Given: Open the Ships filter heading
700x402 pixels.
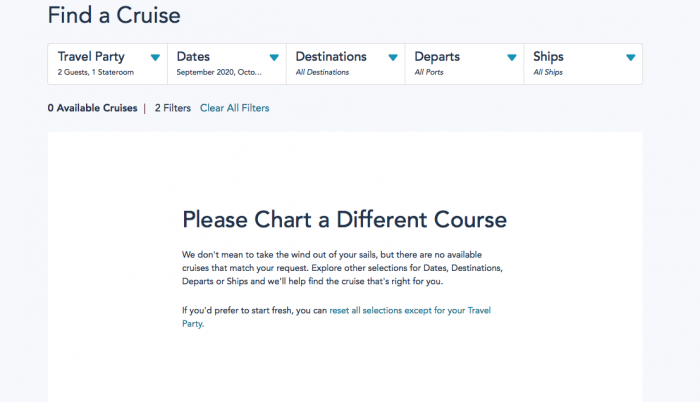Looking at the screenshot, I should pyautogui.click(x=549, y=57).
